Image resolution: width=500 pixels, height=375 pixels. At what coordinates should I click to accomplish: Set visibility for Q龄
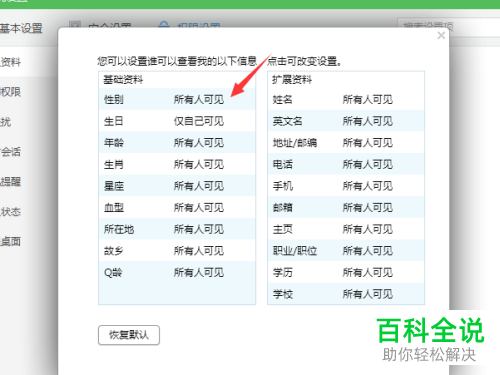coord(199,272)
